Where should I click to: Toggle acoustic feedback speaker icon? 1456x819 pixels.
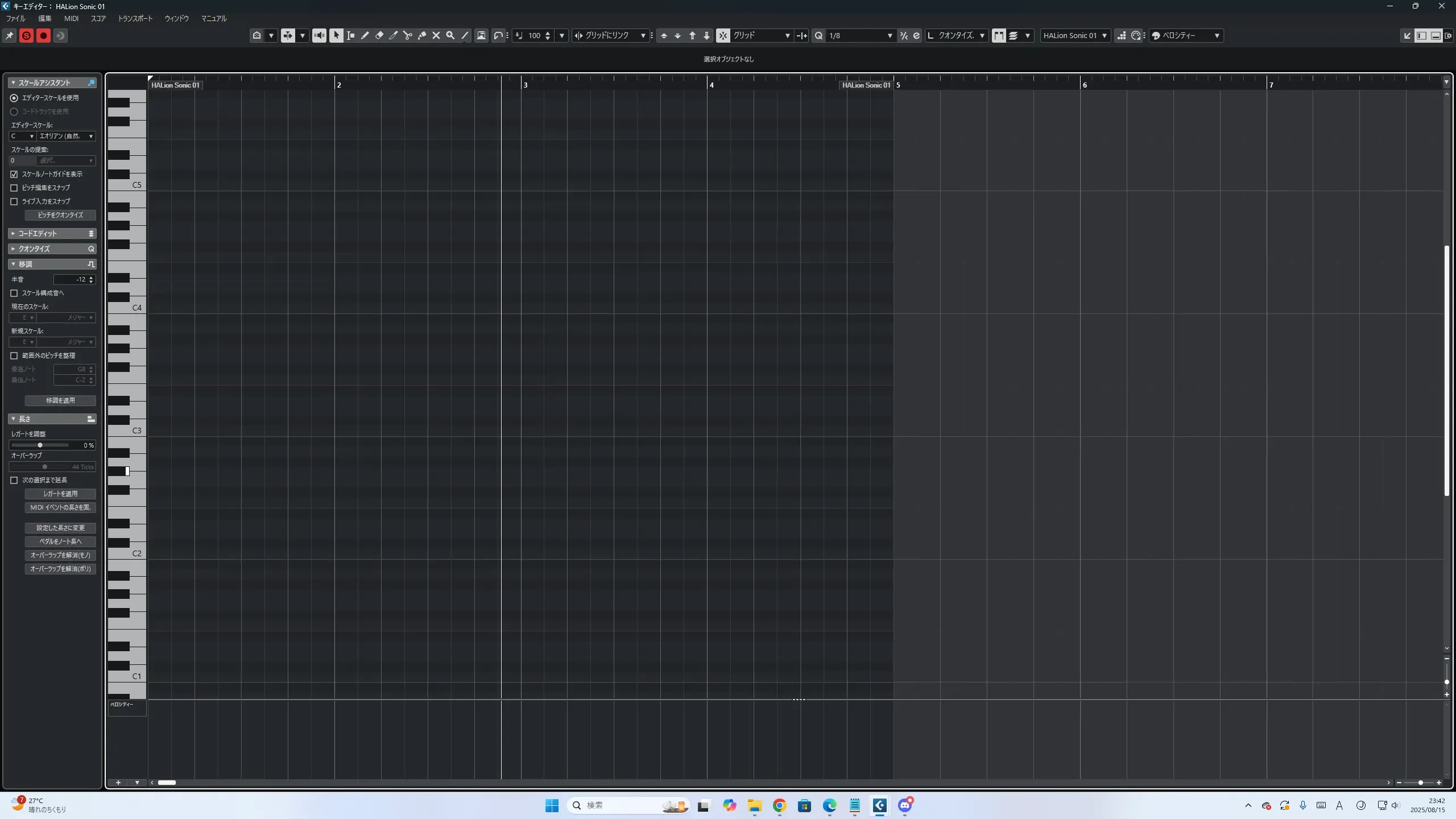coord(319,36)
